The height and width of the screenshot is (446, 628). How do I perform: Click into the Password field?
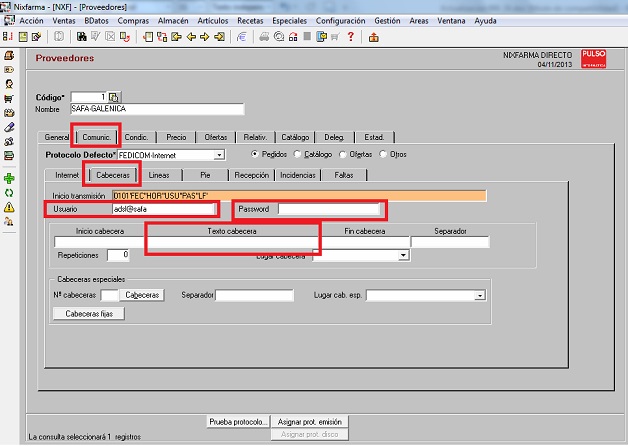pyautogui.click(x=328, y=209)
